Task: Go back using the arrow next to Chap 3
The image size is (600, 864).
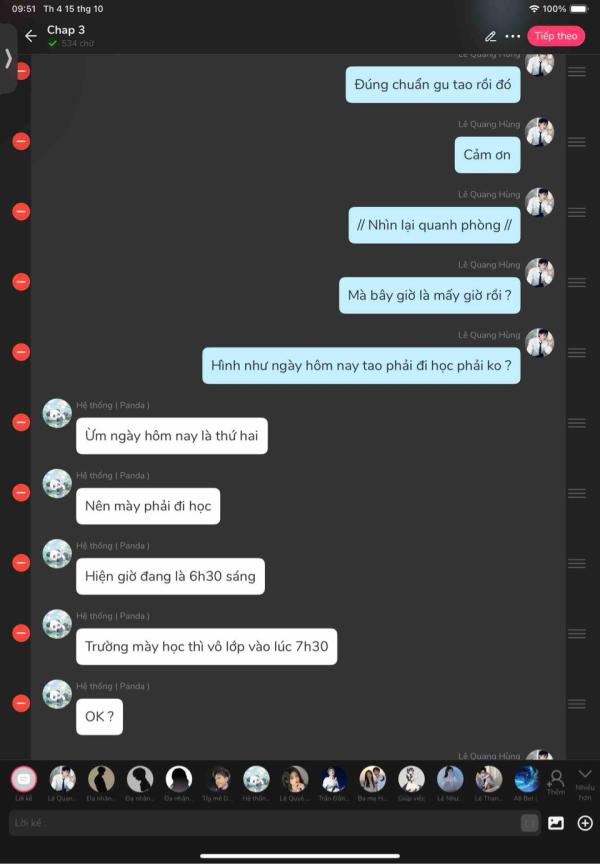Action: (x=31, y=36)
